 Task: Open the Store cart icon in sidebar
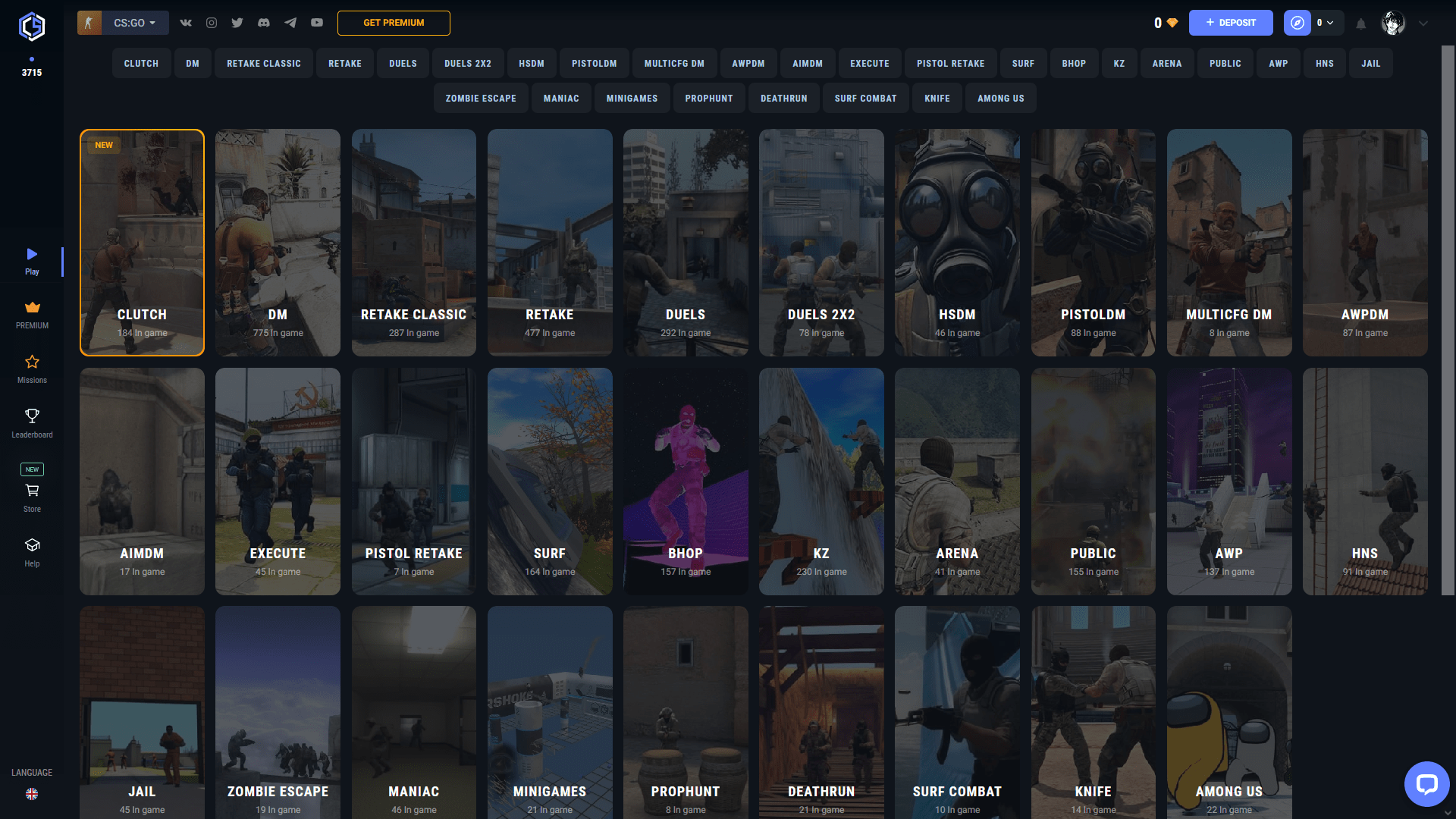pos(32,491)
